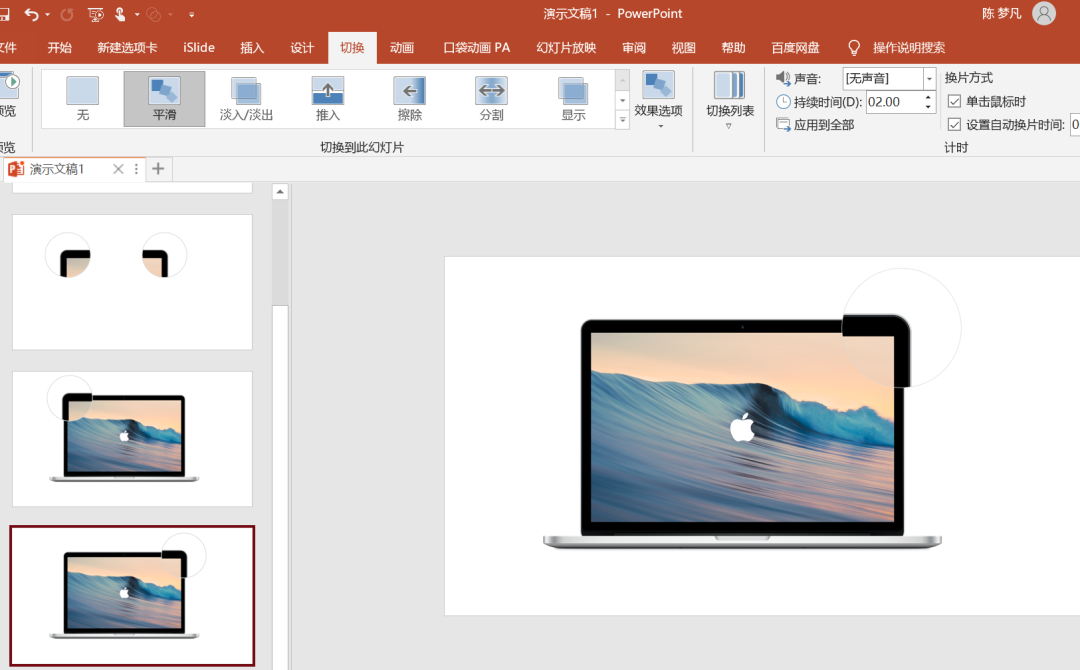Open the 插入 (Insert) tab
The width and height of the screenshot is (1080, 670).
(252, 48)
